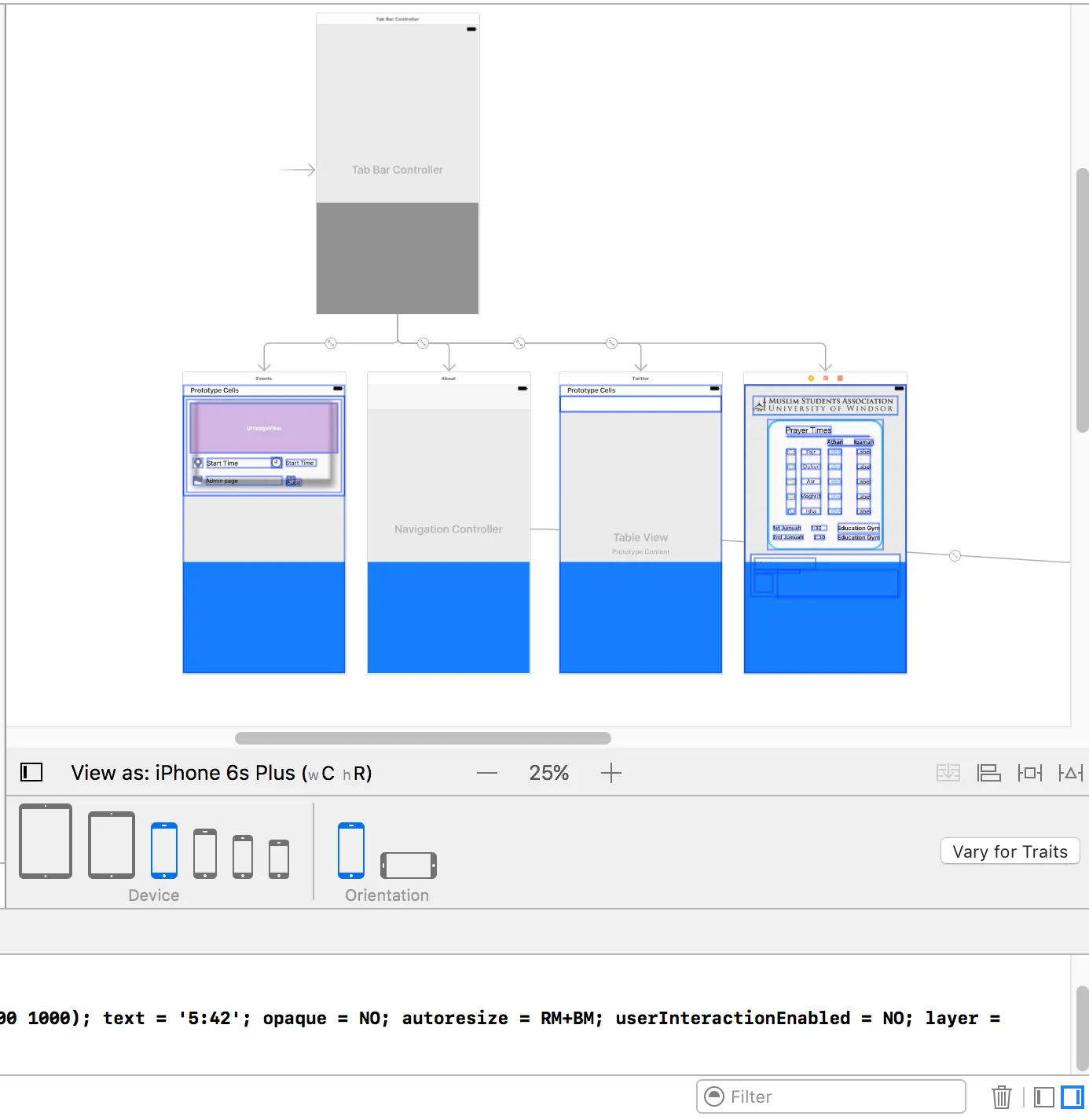This screenshot has width=1089, height=1120.
Task: Show the variables view pane
Action: (1044, 1096)
